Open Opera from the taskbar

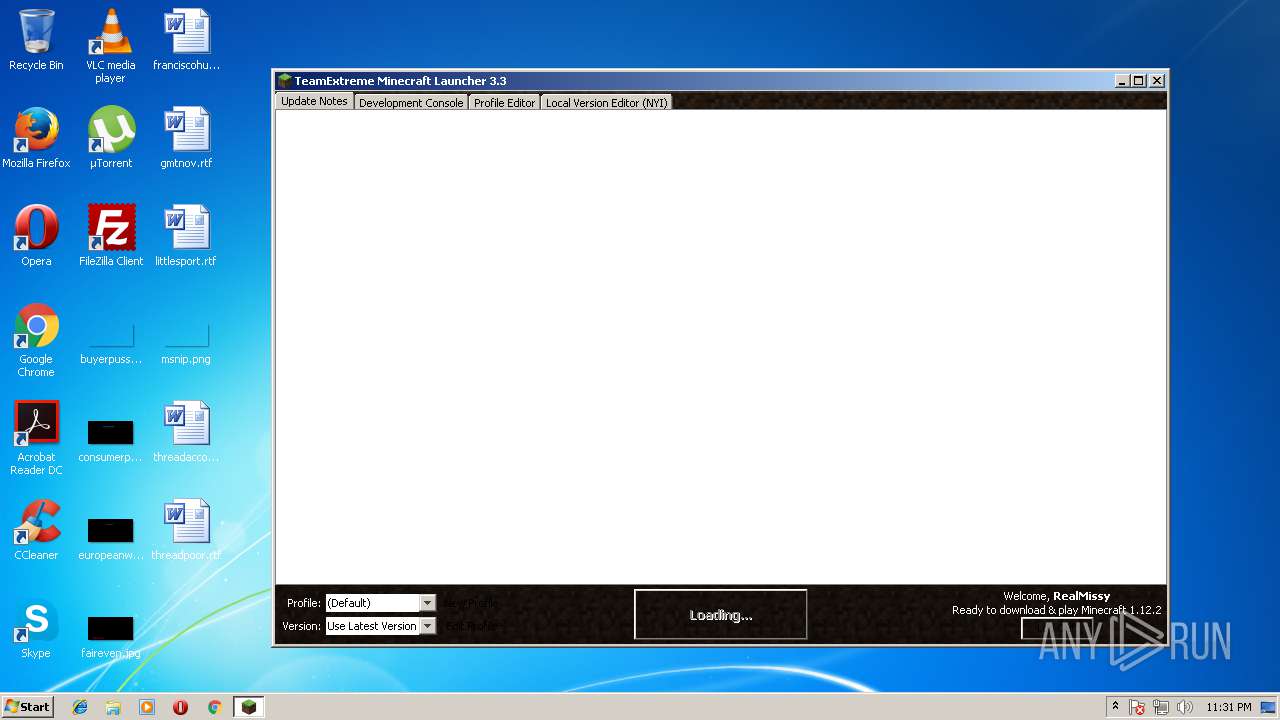(180, 707)
